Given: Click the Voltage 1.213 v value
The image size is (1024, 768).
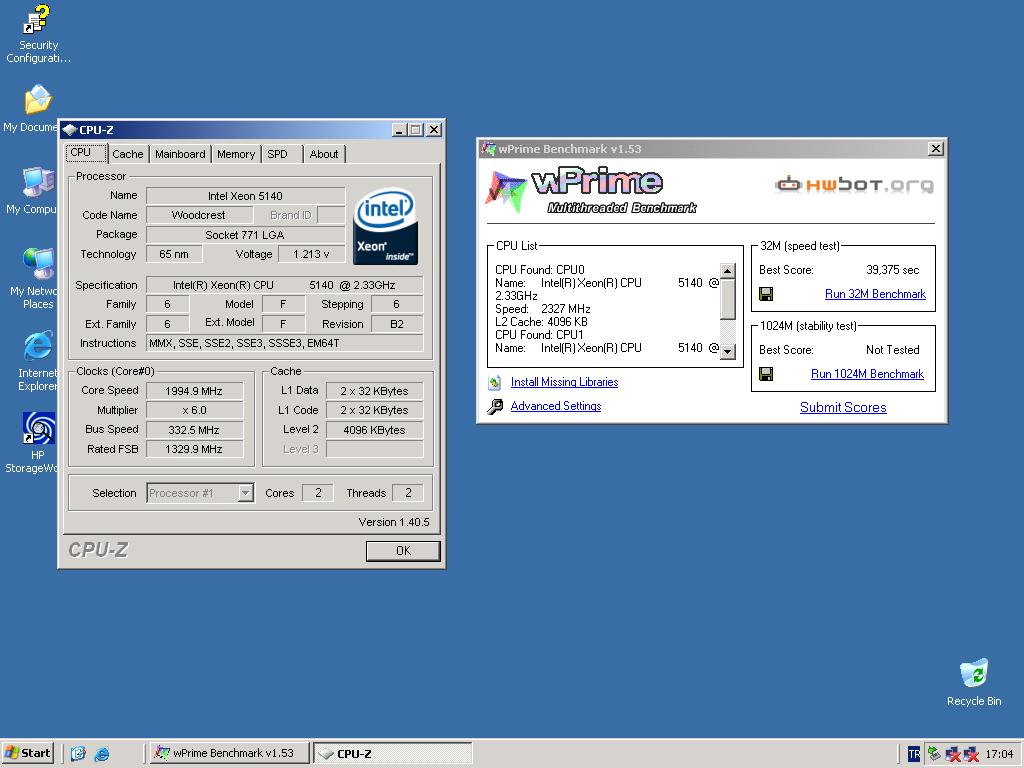Looking at the screenshot, I should coord(312,254).
